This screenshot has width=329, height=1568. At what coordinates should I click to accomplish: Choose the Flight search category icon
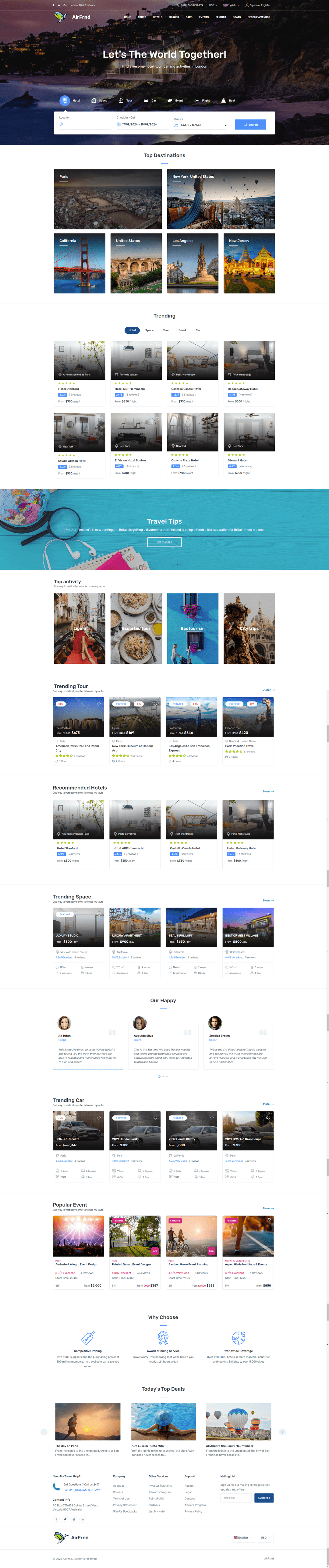coord(196,101)
